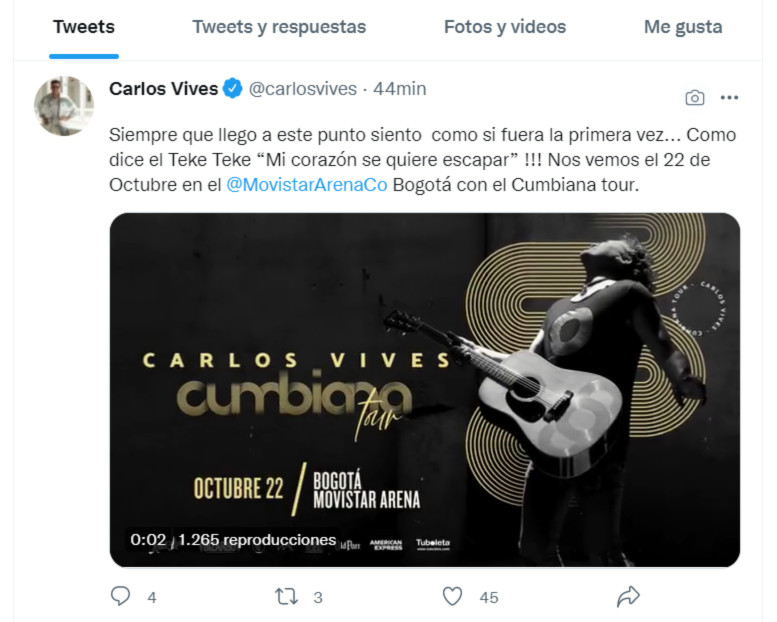Click the reply count 4

click(x=152, y=597)
